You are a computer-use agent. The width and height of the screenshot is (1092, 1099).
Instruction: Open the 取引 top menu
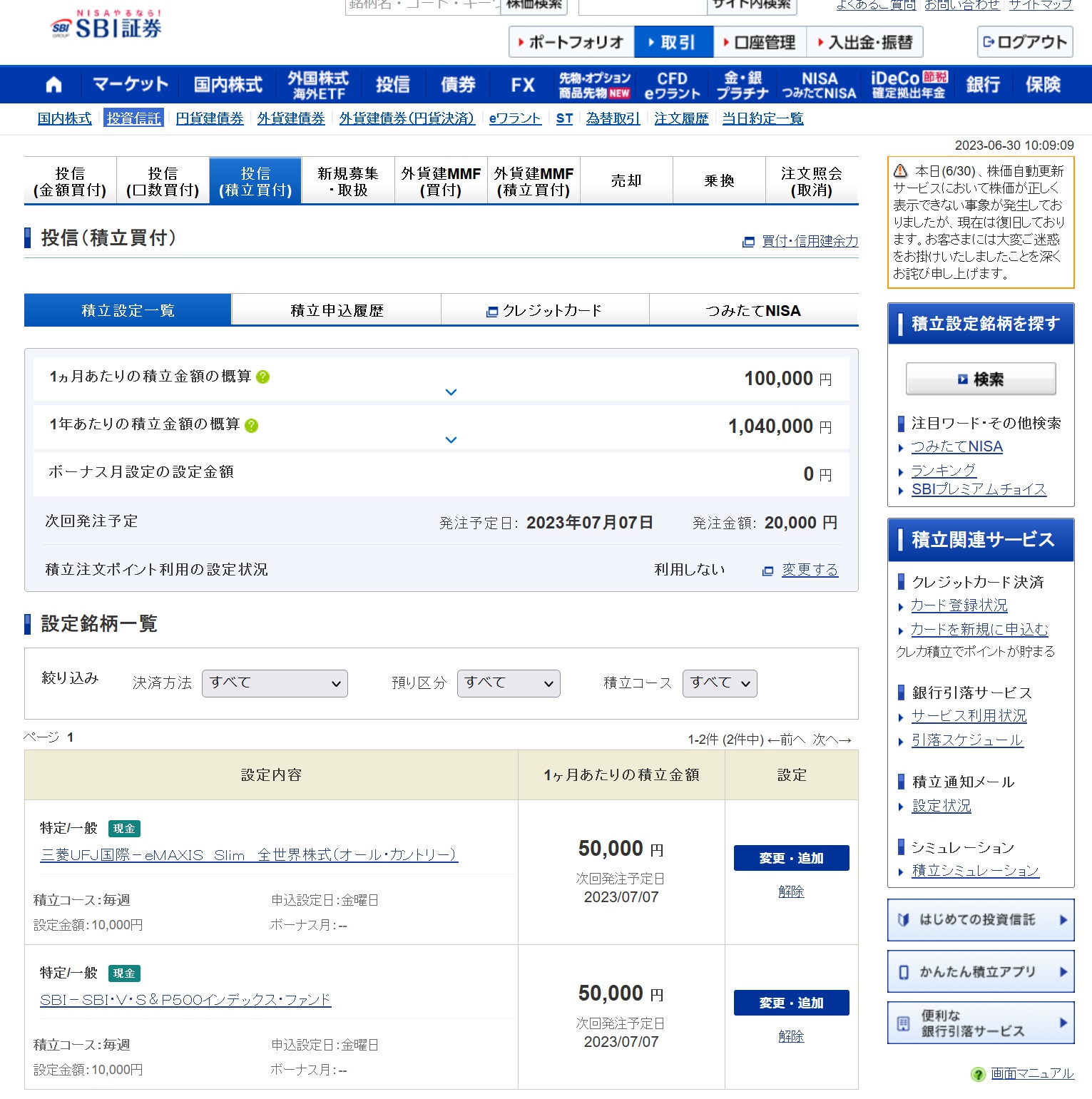tap(674, 42)
